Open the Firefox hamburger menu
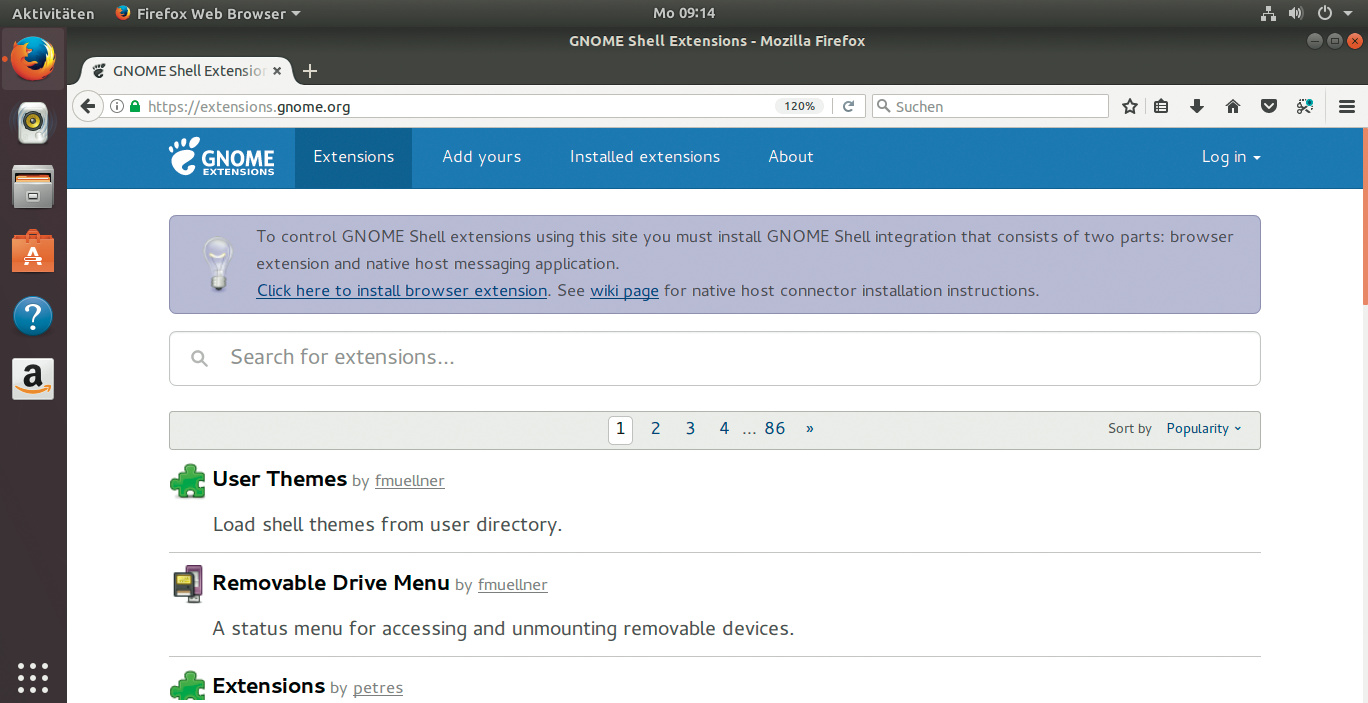This screenshot has height=703, width=1368. coord(1346,106)
